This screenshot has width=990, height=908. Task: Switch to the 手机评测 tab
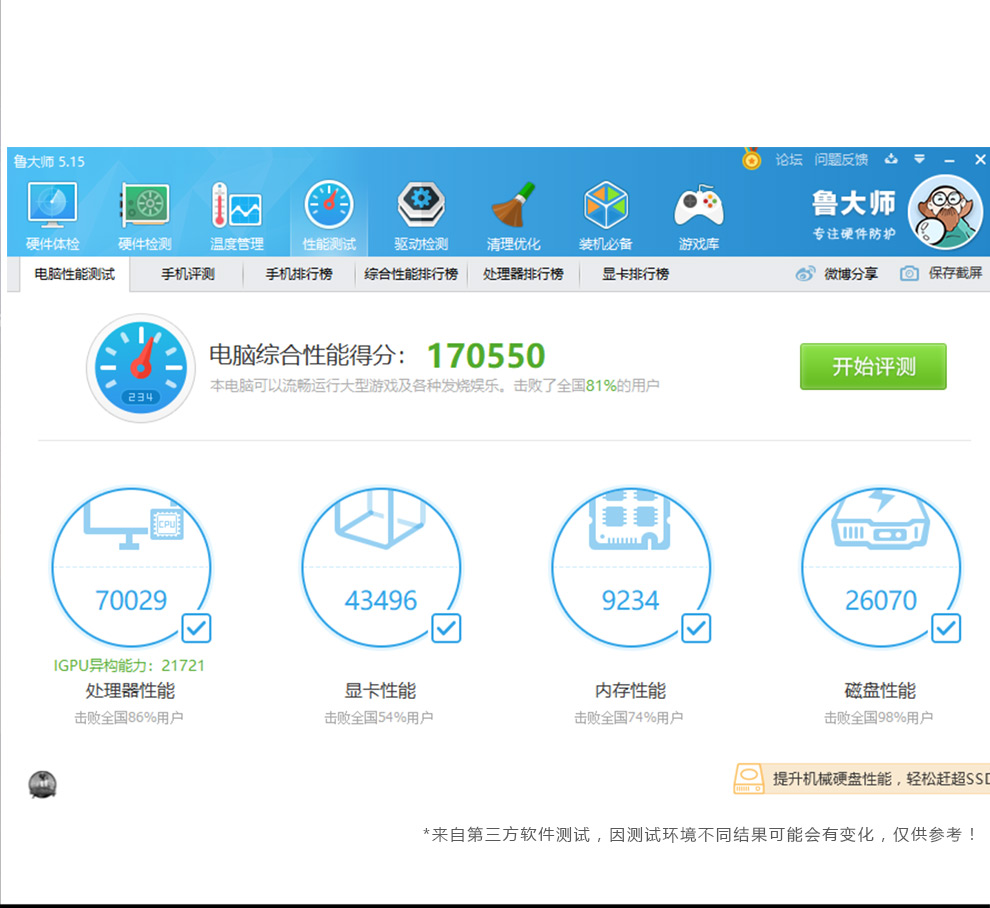[188, 274]
